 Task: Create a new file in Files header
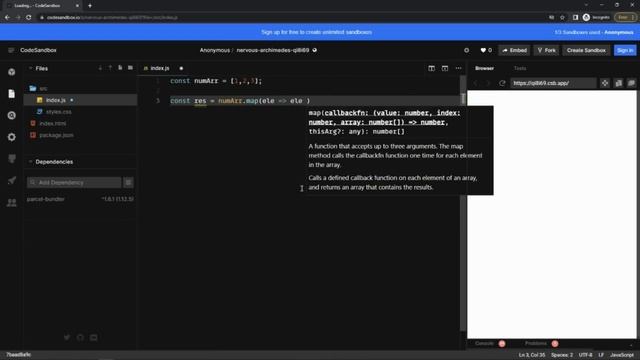pyautogui.click(x=120, y=68)
